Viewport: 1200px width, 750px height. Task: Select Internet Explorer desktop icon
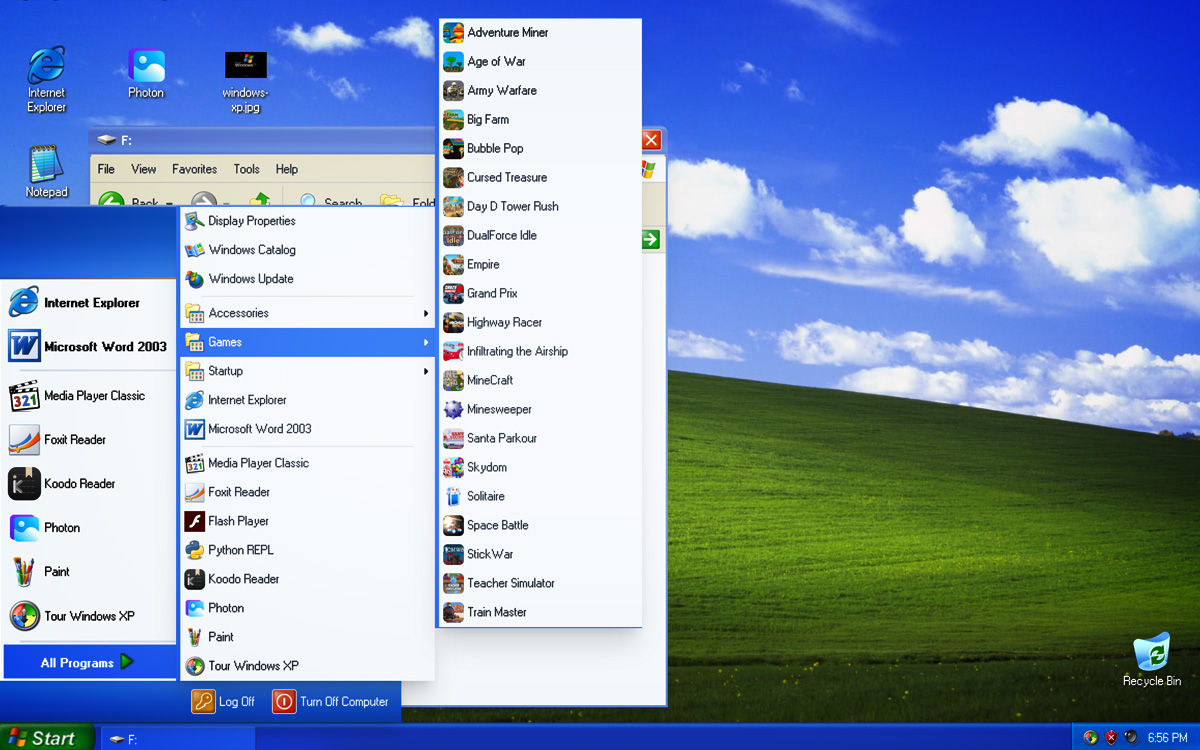tap(46, 79)
